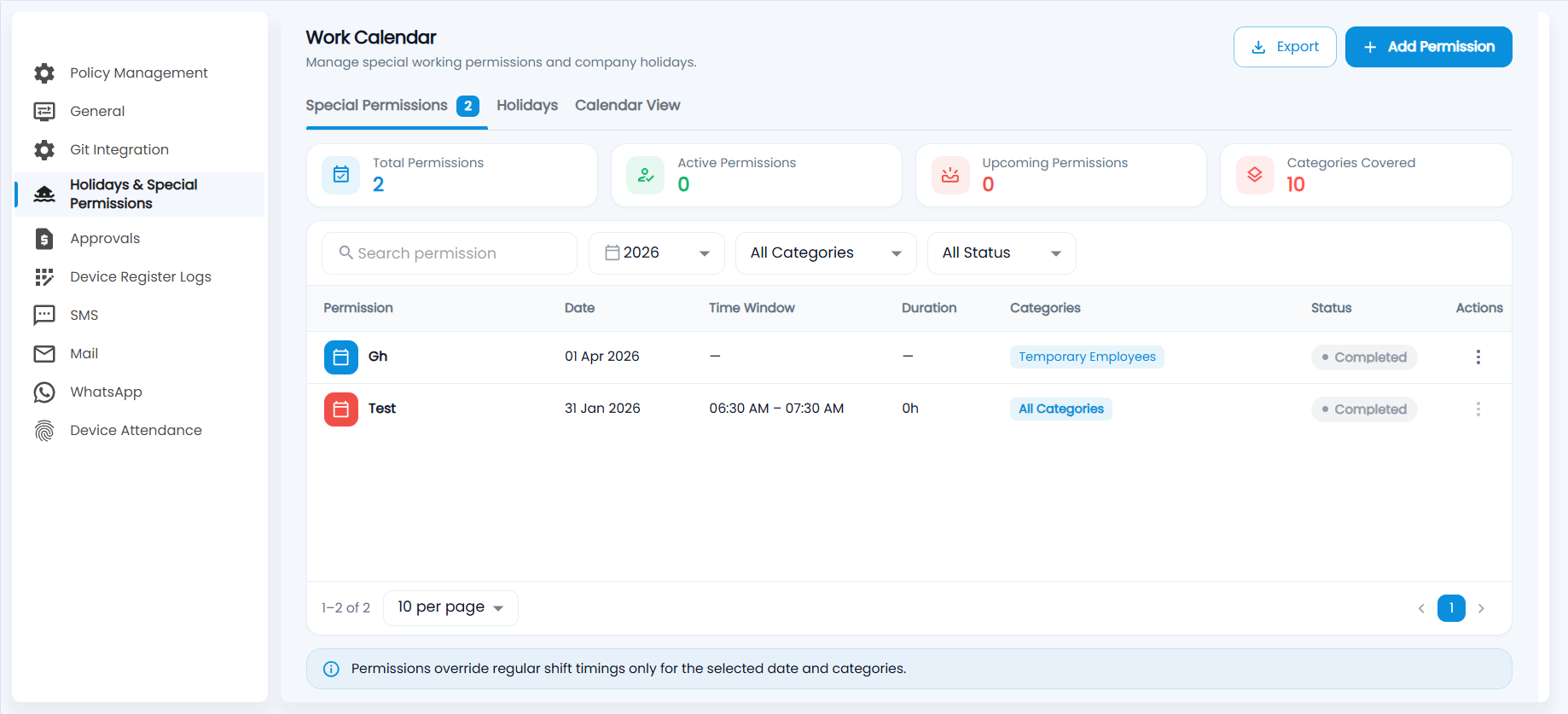Click the blue calendar icon for Gh
This screenshot has width=1568, height=714.
pos(341,357)
